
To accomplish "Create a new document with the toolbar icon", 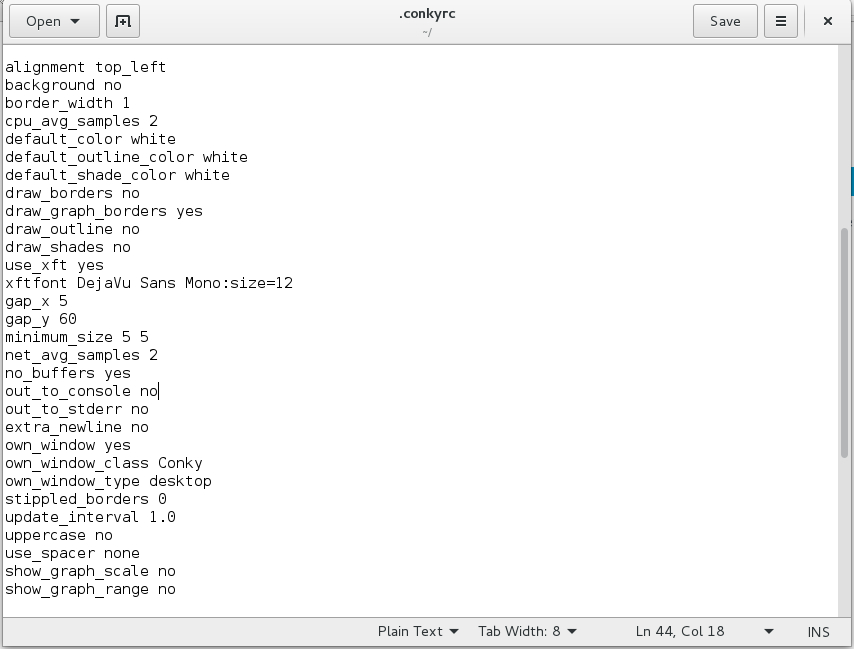I will (122, 21).
